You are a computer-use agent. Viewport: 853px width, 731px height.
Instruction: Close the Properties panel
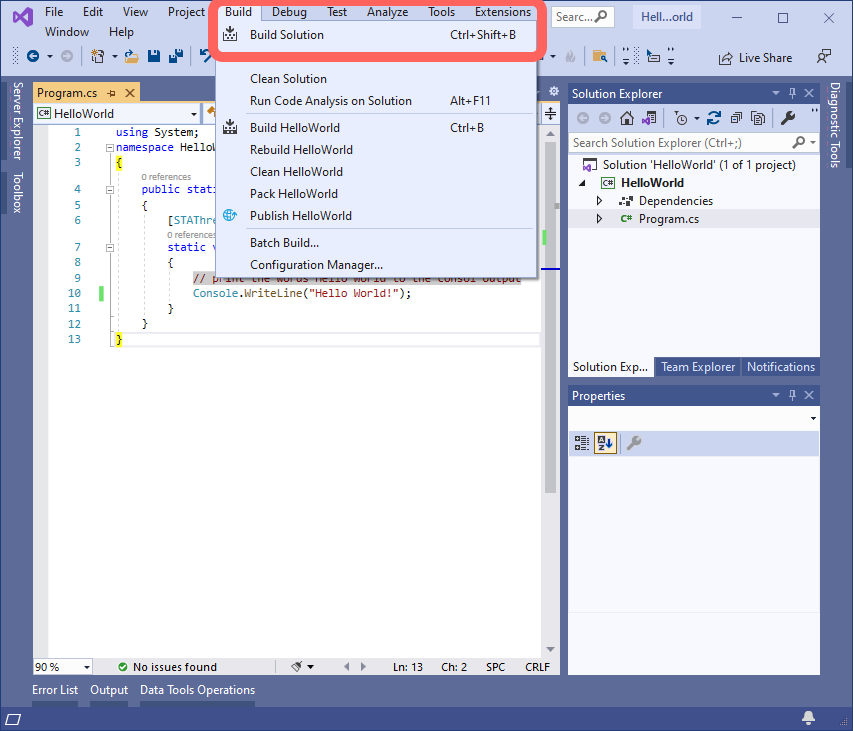pos(809,395)
